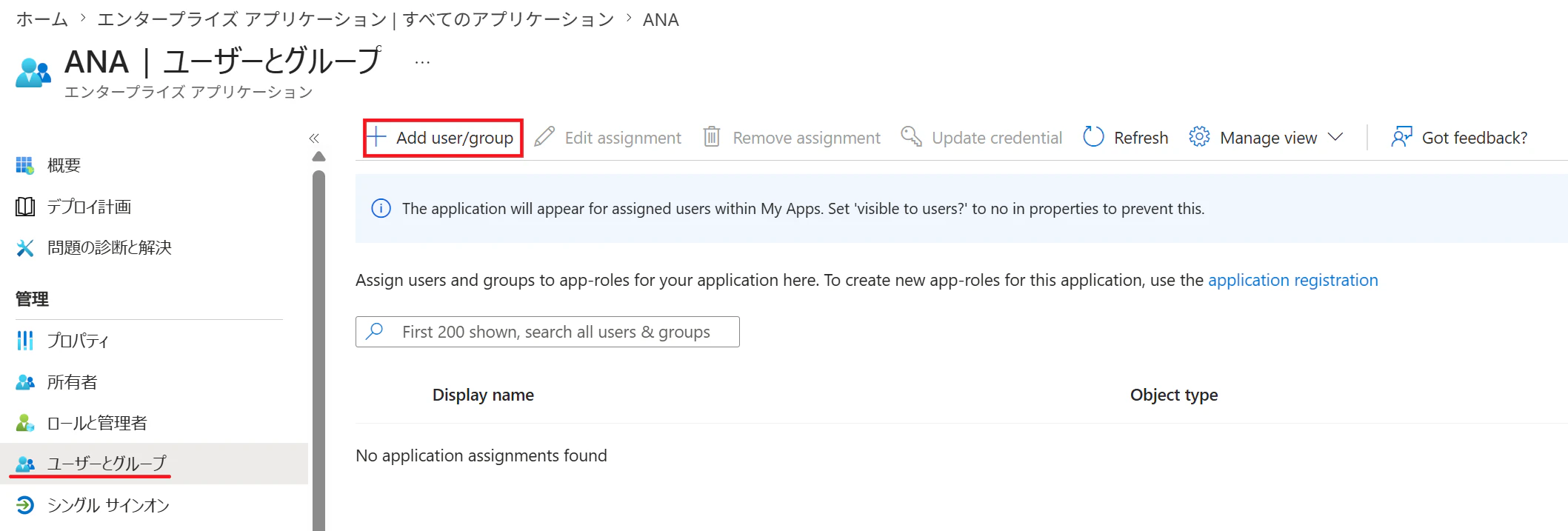Screen dimensions: 1568x531
Task: Click the Edit assignment button label
Action: coord(623,138)
